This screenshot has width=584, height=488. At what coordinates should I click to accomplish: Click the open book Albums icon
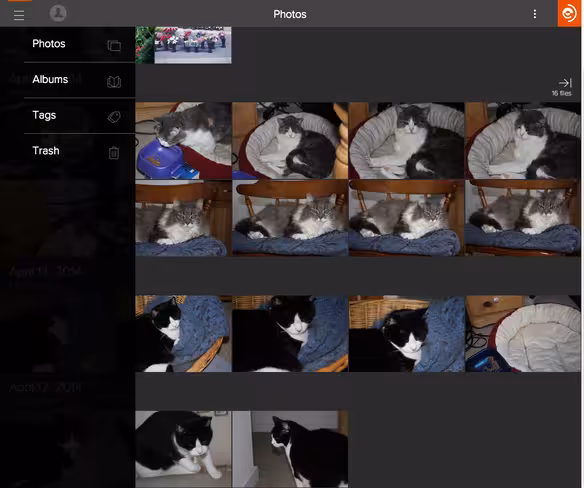(114, 82)
